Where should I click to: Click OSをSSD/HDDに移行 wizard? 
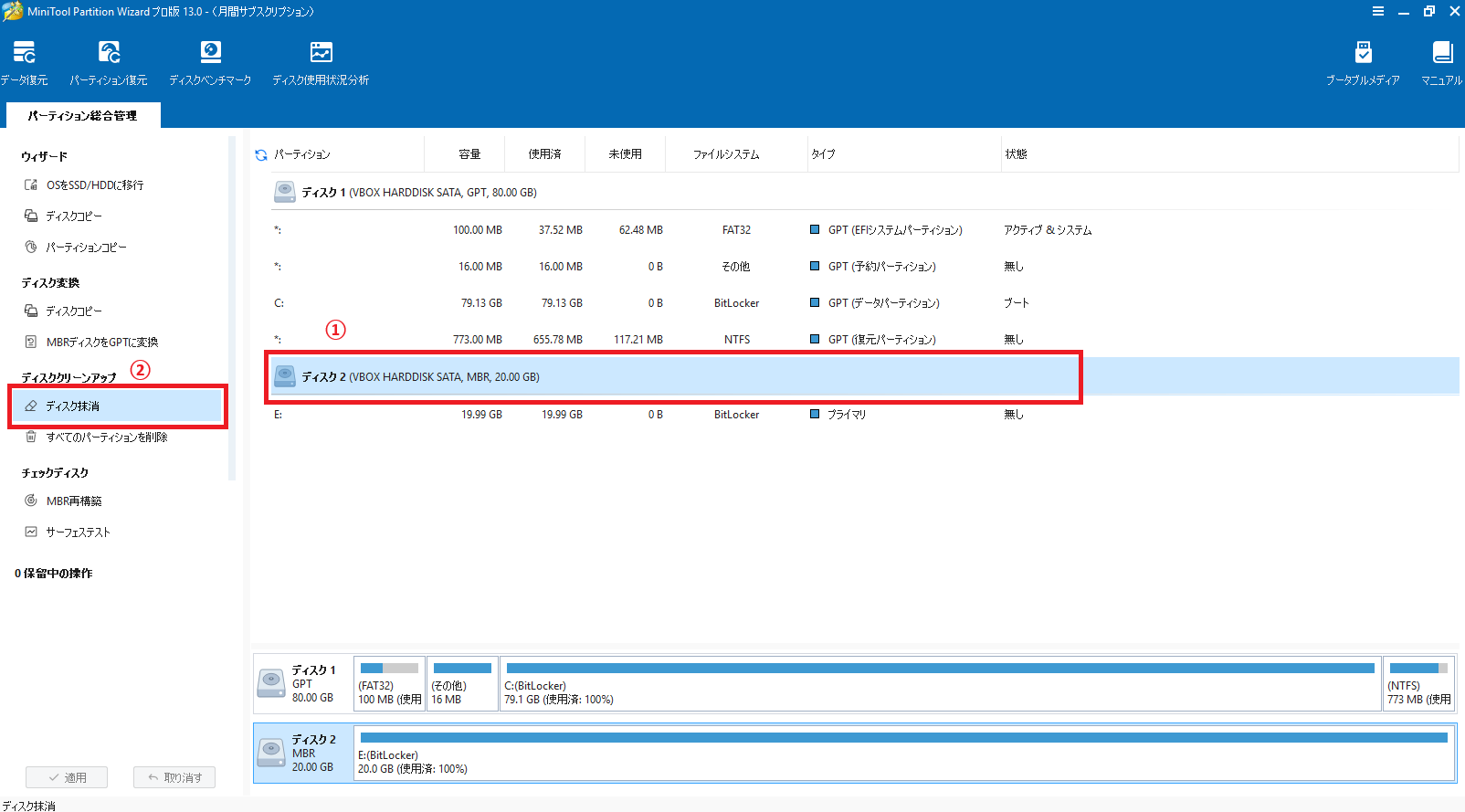coord(94,185)
